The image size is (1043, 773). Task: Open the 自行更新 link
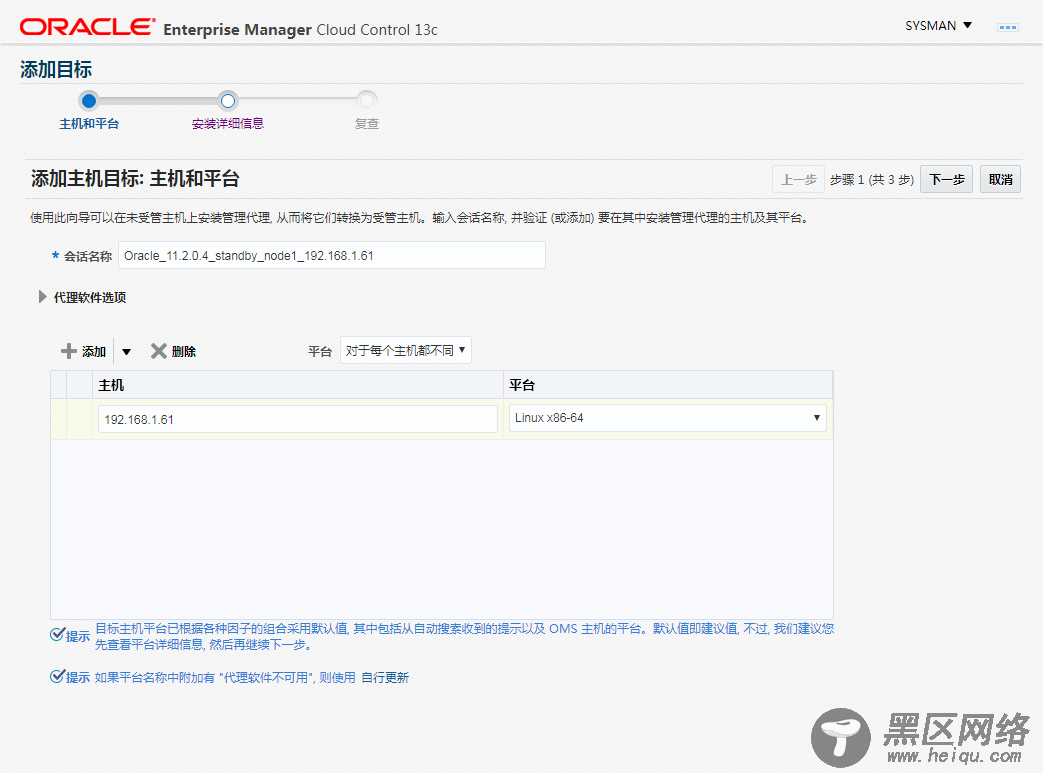point(385,677)
